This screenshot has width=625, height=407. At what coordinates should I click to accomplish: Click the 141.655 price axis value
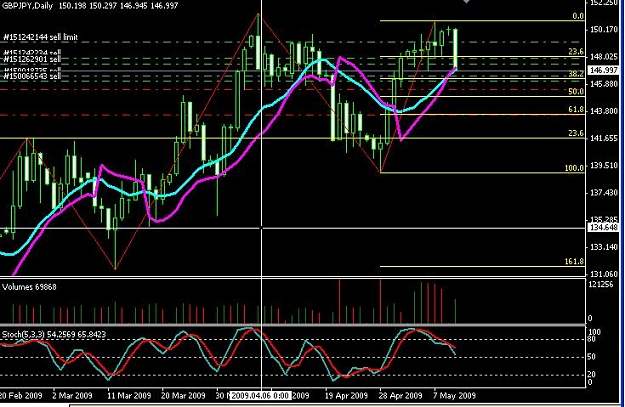coord(603,138)
